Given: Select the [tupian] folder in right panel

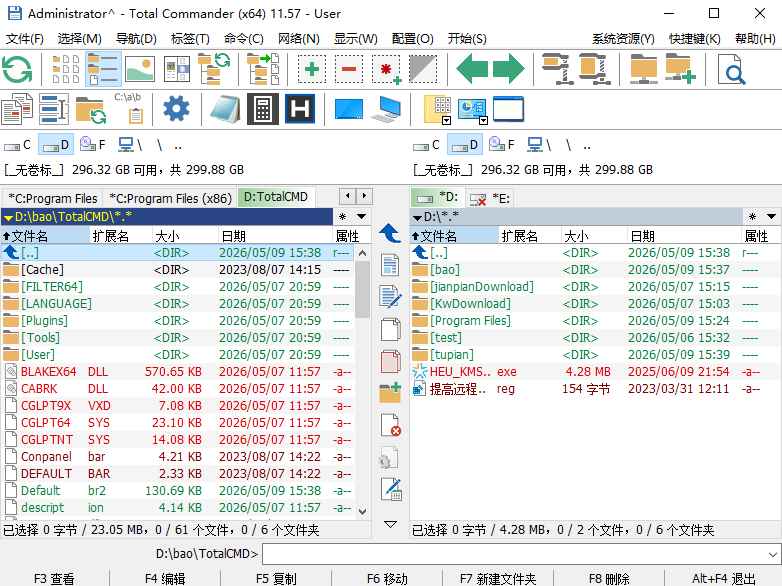Looking at the screenshot, I should pos(595,355).
